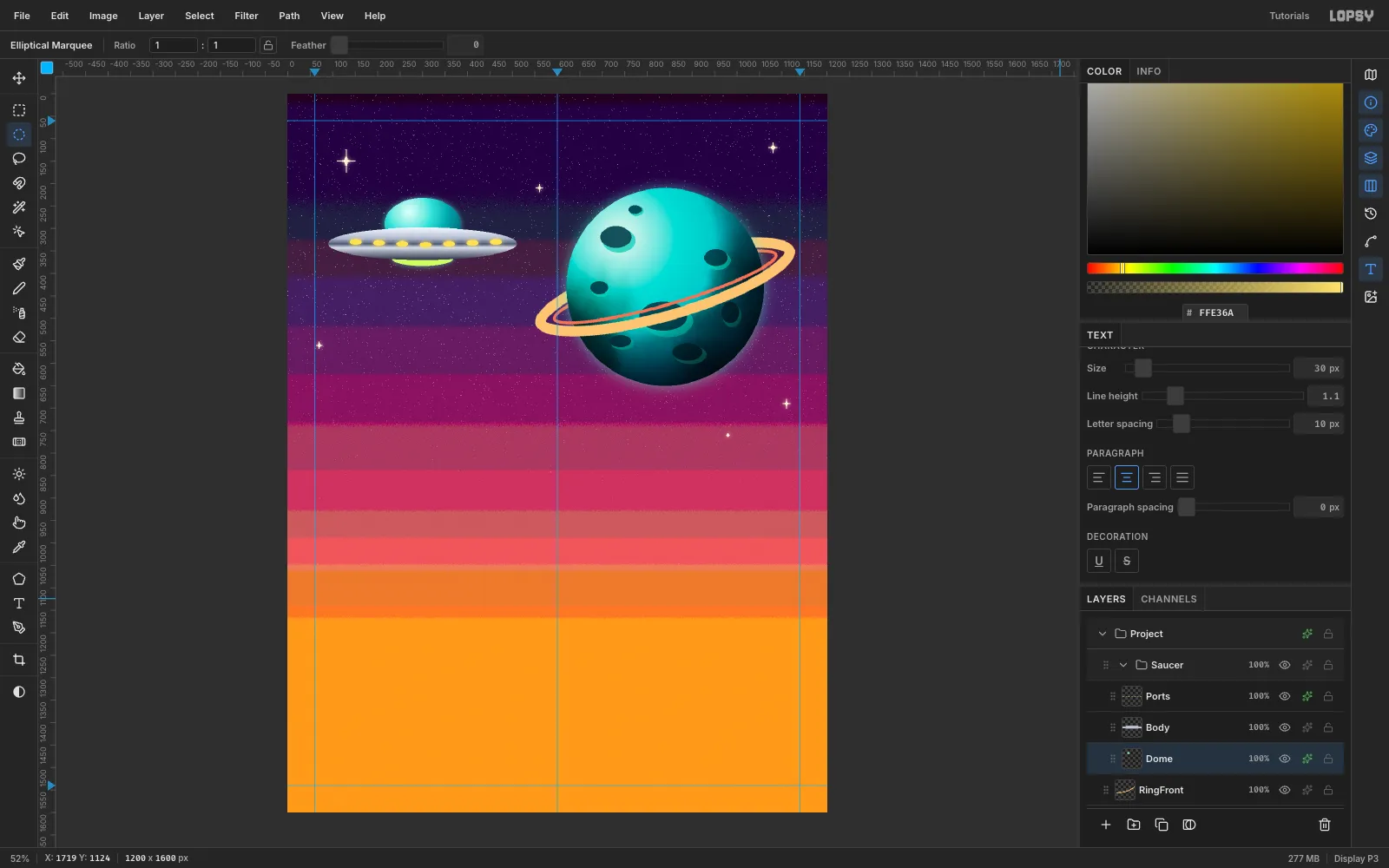
Task: Add a layer mask icon
Action: click(x=1189, y=825)
